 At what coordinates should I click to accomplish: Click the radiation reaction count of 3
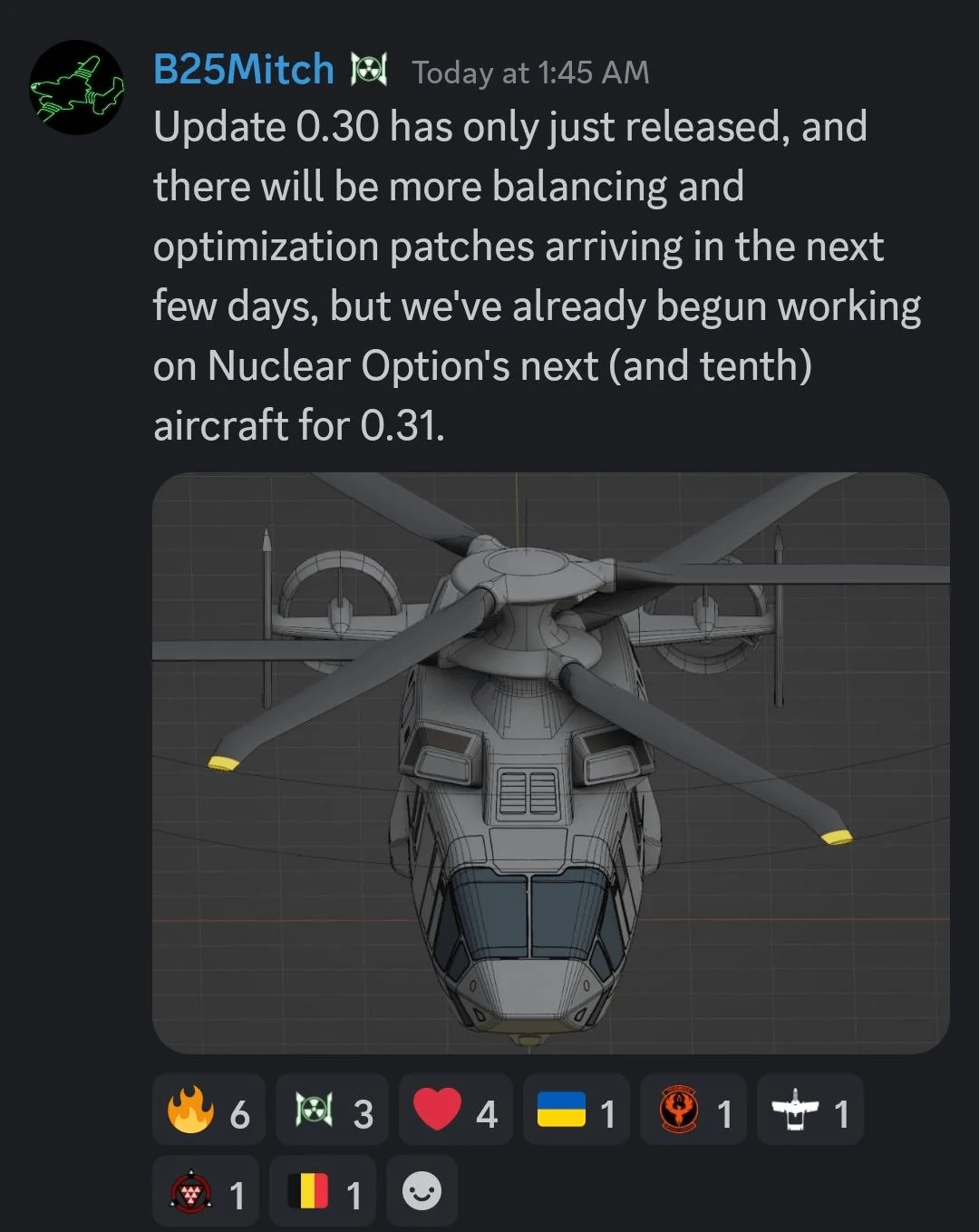[x=363, y=1114]
